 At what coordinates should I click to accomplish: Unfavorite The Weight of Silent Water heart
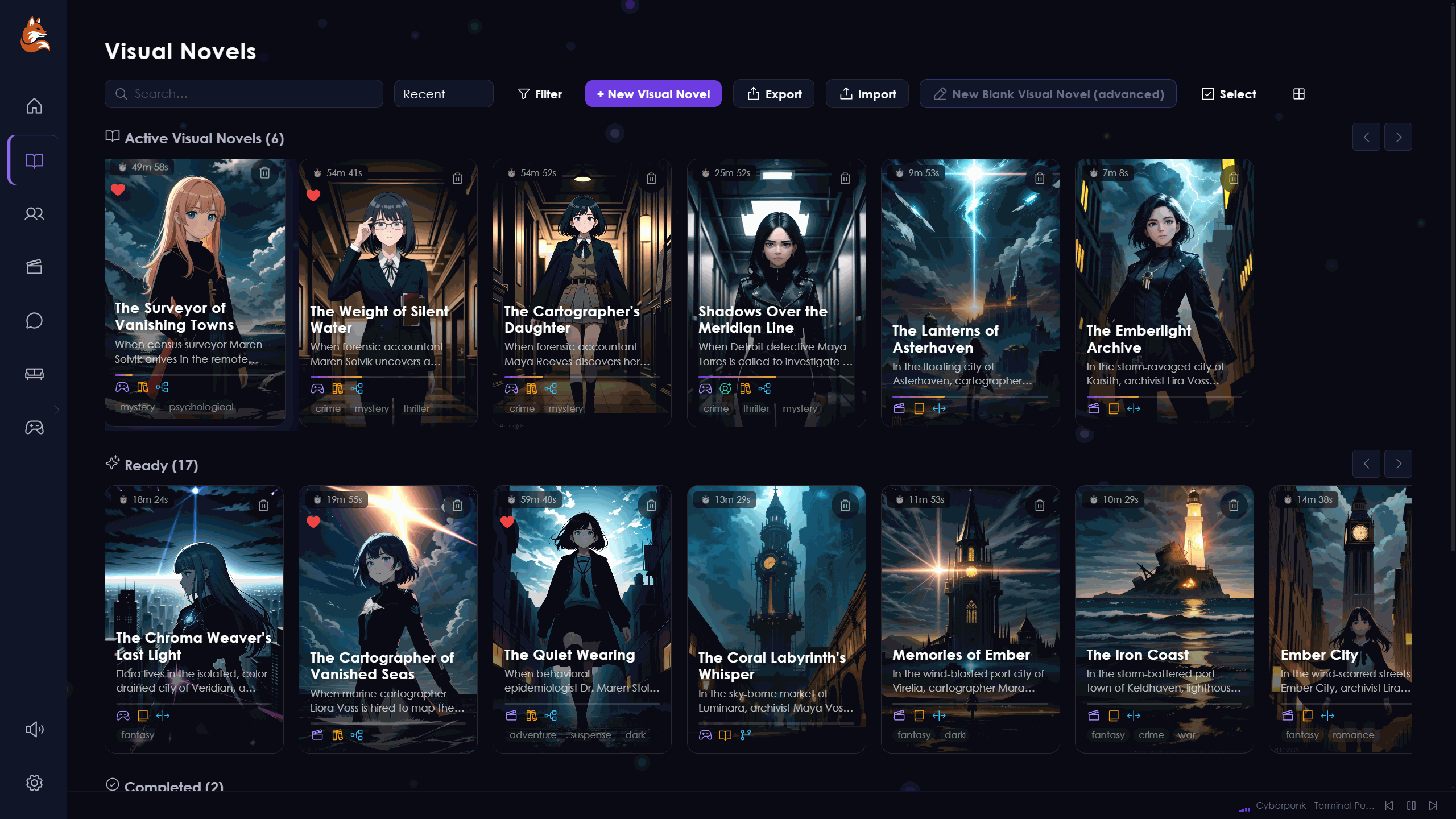click(x=314, y=195)
